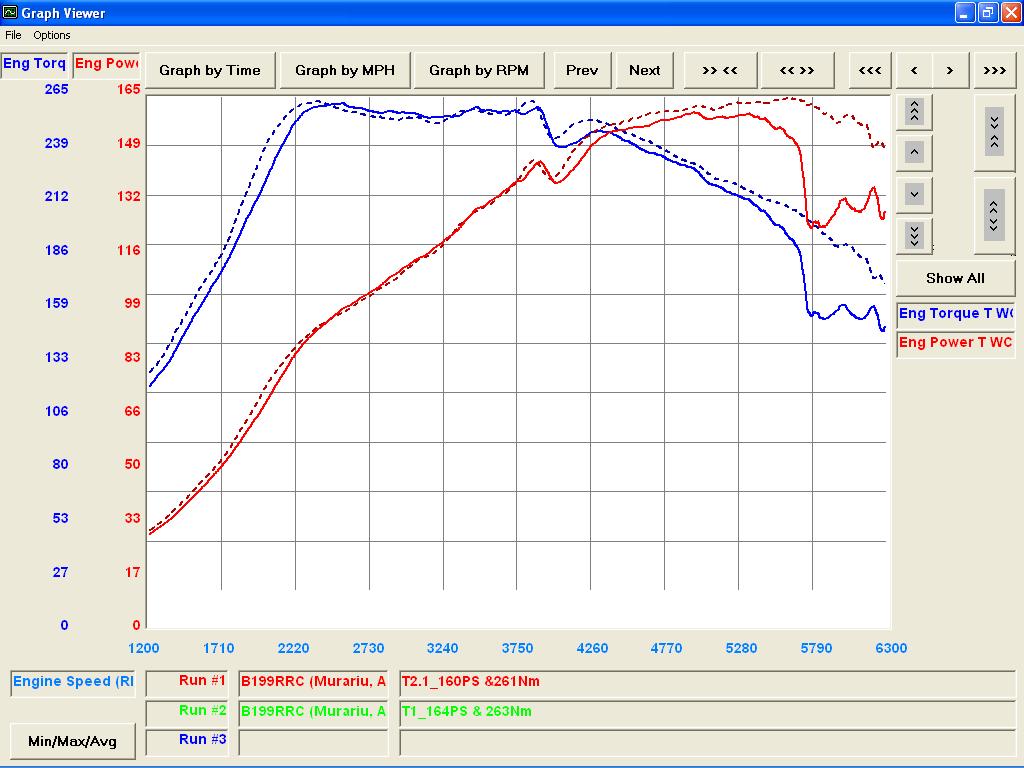Click the single up arrow scroll button
Image resolution: width=1024 pixels, height=768 pixels.
[x=914, y=152]
